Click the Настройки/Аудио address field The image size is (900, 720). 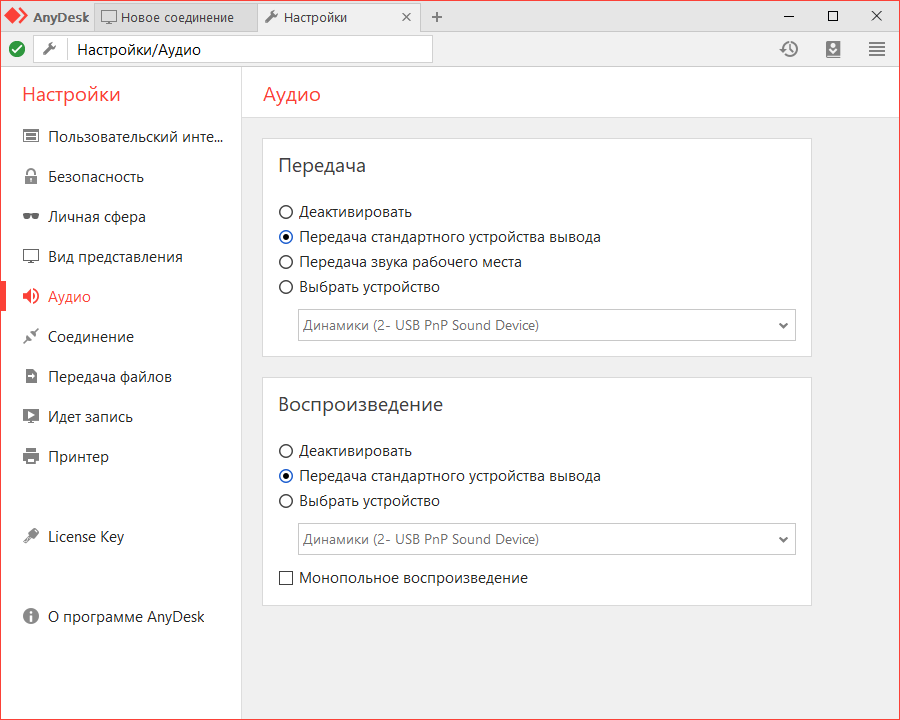coord(250,49)
